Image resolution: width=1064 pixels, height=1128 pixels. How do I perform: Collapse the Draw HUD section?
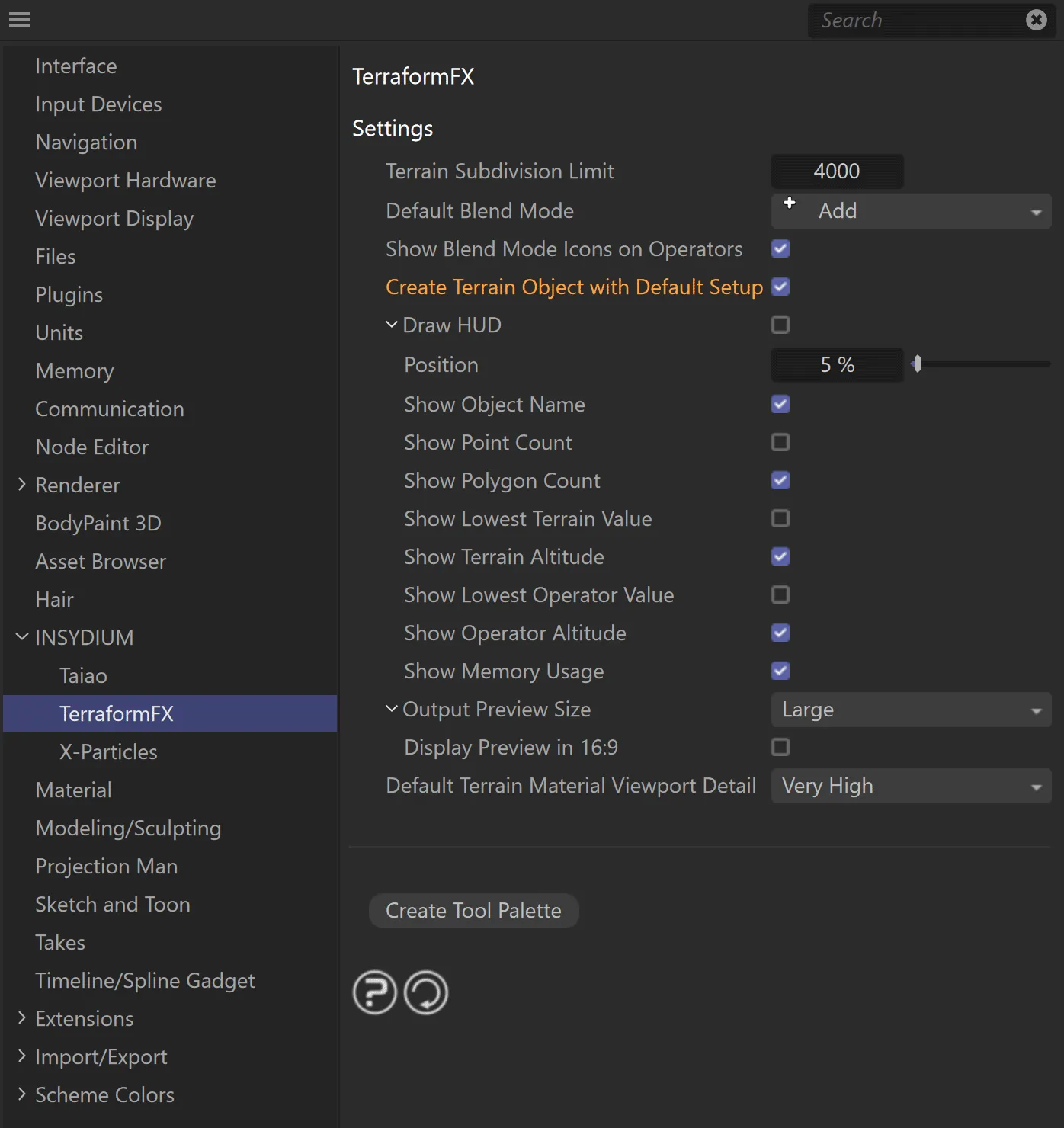(x=392, y=324)
